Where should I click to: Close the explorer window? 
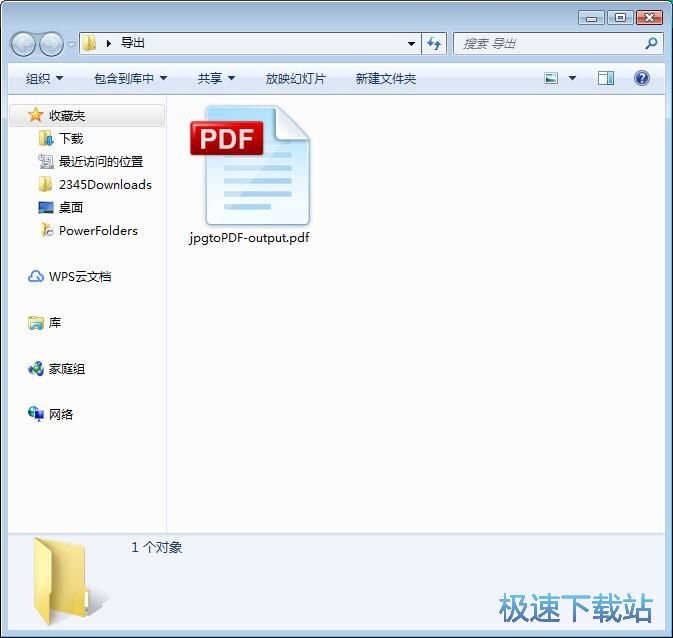(650, 18)
